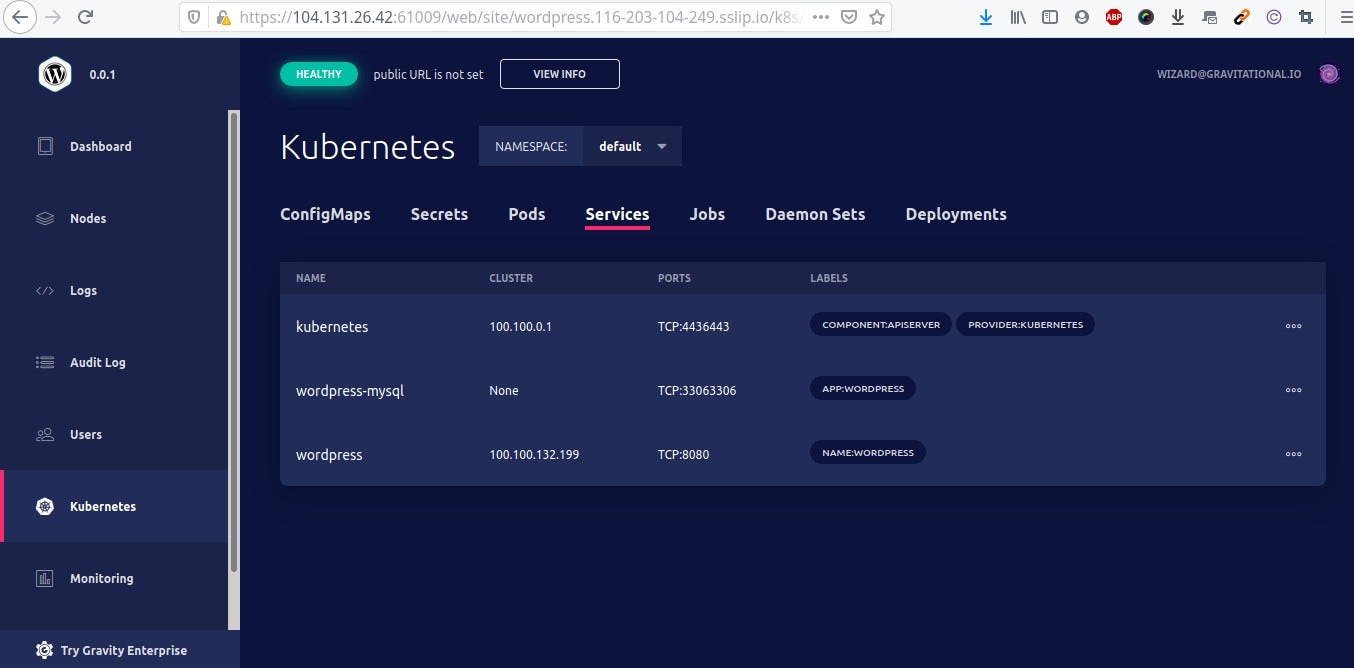Click the TCP:8080 port value
The width and height of the screenshot is (1354, 668).
tap(683, 455)
